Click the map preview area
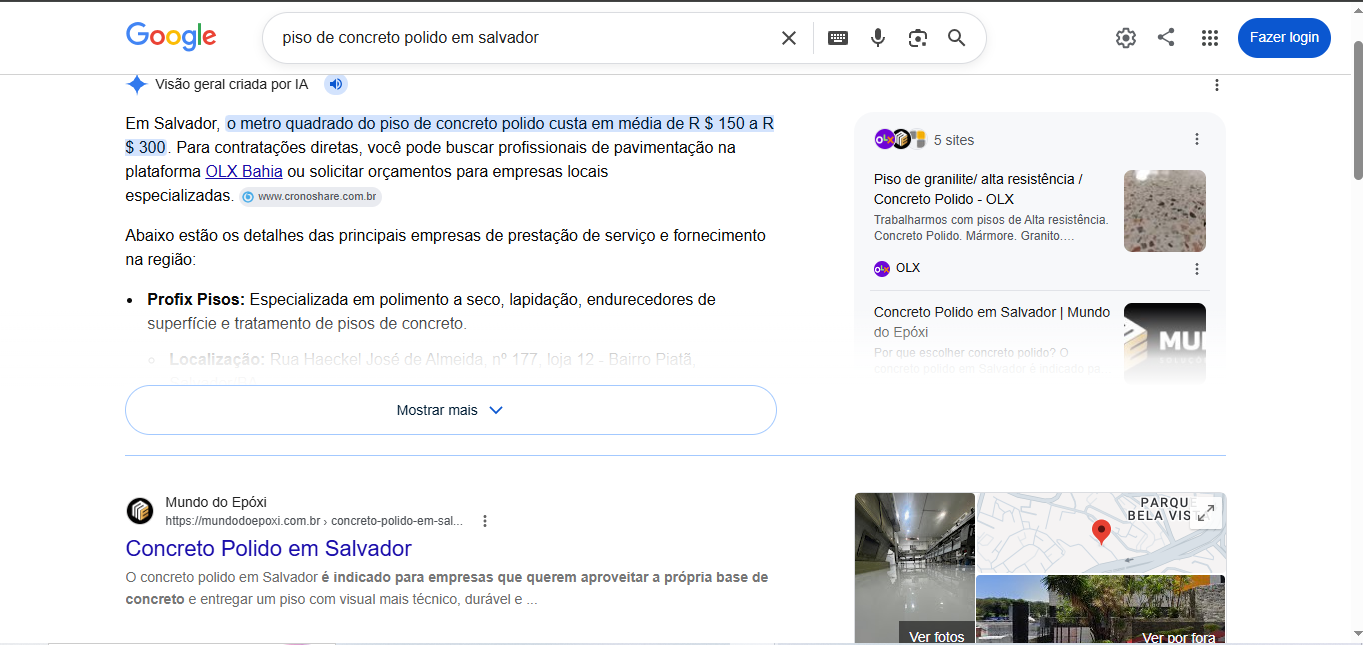Screen dimensions: 1363x645 (1101, 533)
